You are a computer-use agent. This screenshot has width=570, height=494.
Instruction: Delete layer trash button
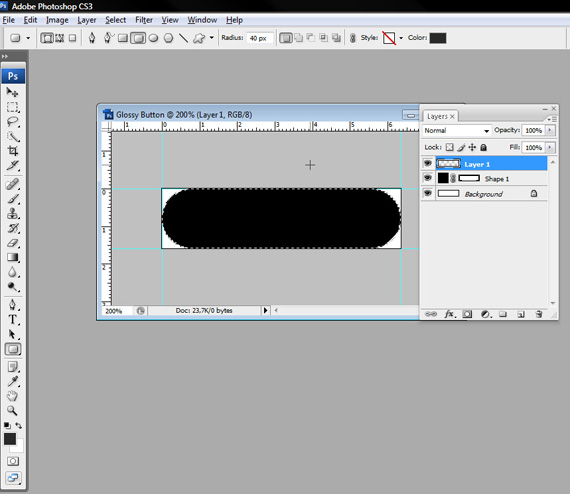(x=539, y=314)
